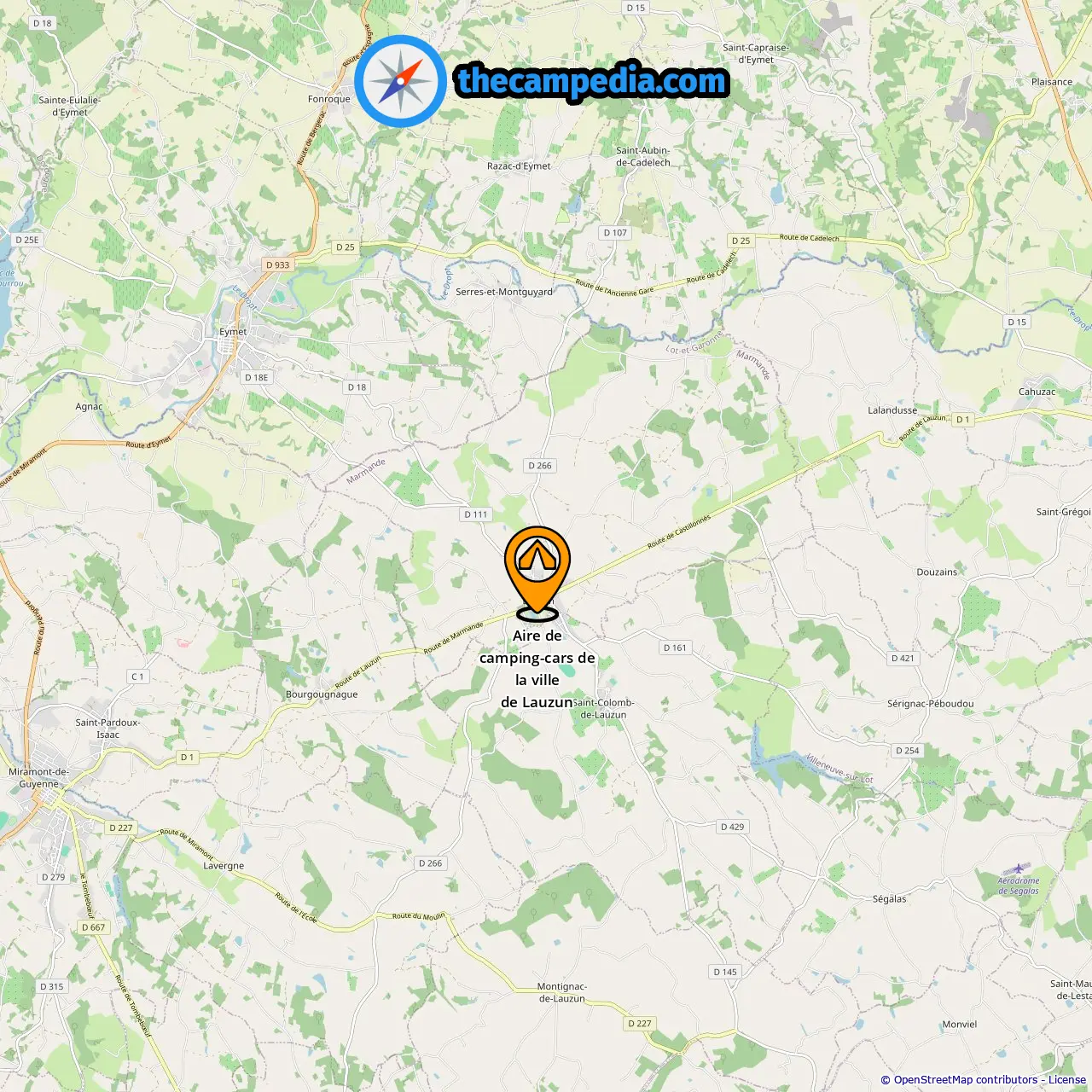Click the Miramont-de-Guyenne town label
The width and height of the screenshot is (1092, 1092).
[x=39, y=778]
